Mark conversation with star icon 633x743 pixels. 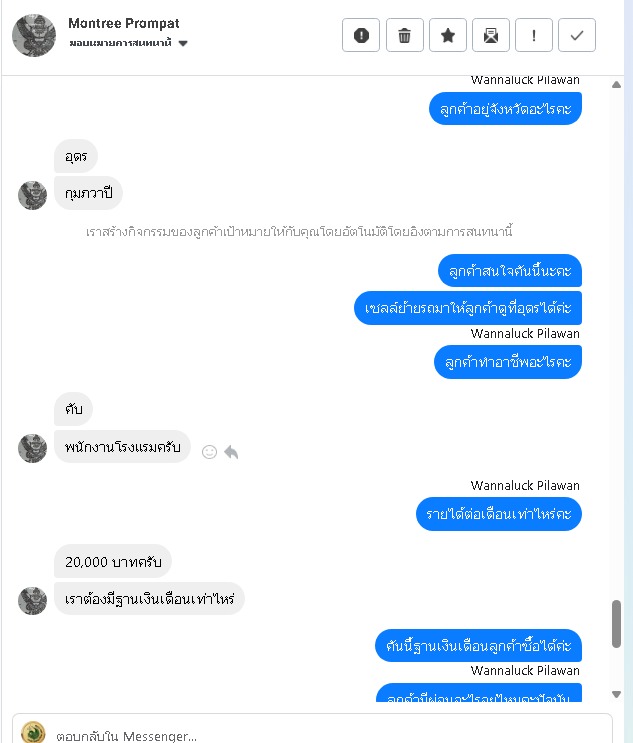tap(448, 35)
